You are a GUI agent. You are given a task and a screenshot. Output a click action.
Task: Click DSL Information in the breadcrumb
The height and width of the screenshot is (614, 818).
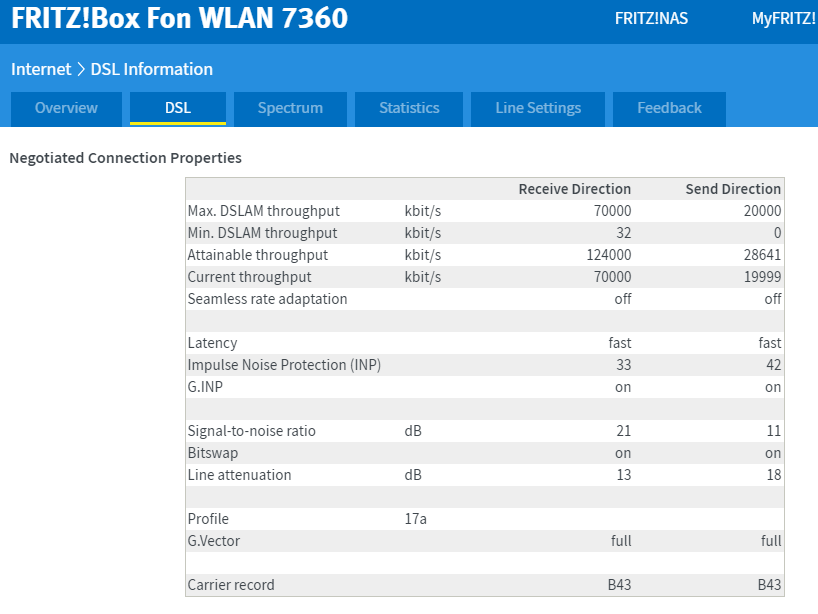click(152, 69)
